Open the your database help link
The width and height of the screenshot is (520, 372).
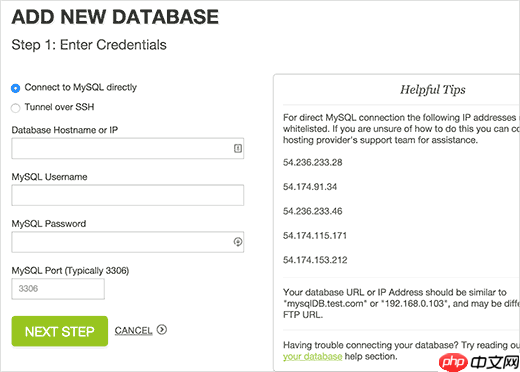(313, 356)
